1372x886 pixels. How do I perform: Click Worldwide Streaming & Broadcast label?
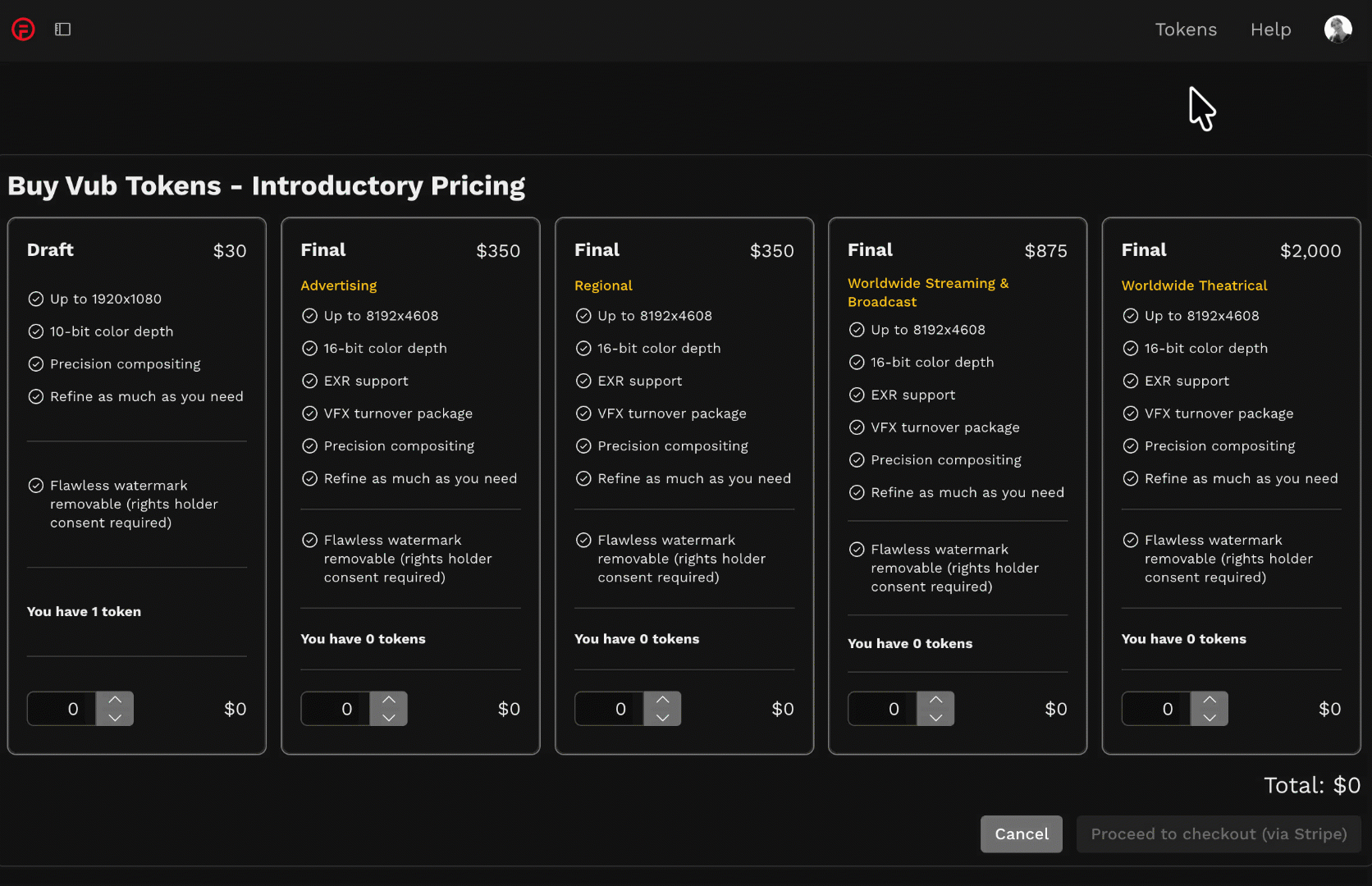928,292
